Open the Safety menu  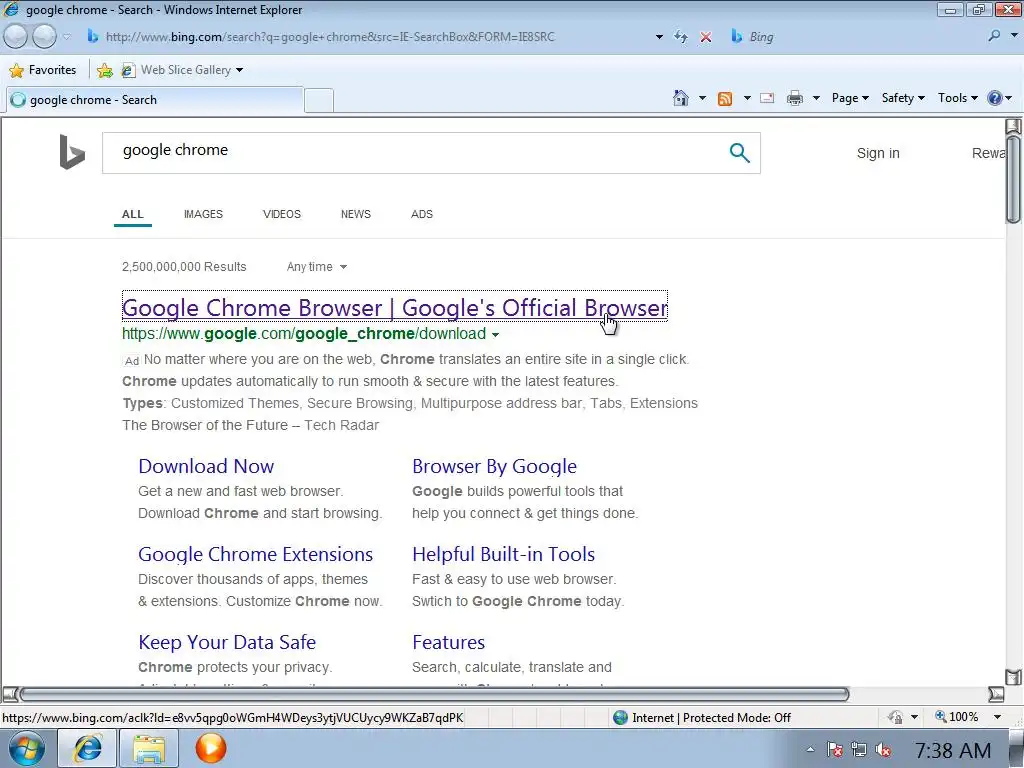coord(903,98)
